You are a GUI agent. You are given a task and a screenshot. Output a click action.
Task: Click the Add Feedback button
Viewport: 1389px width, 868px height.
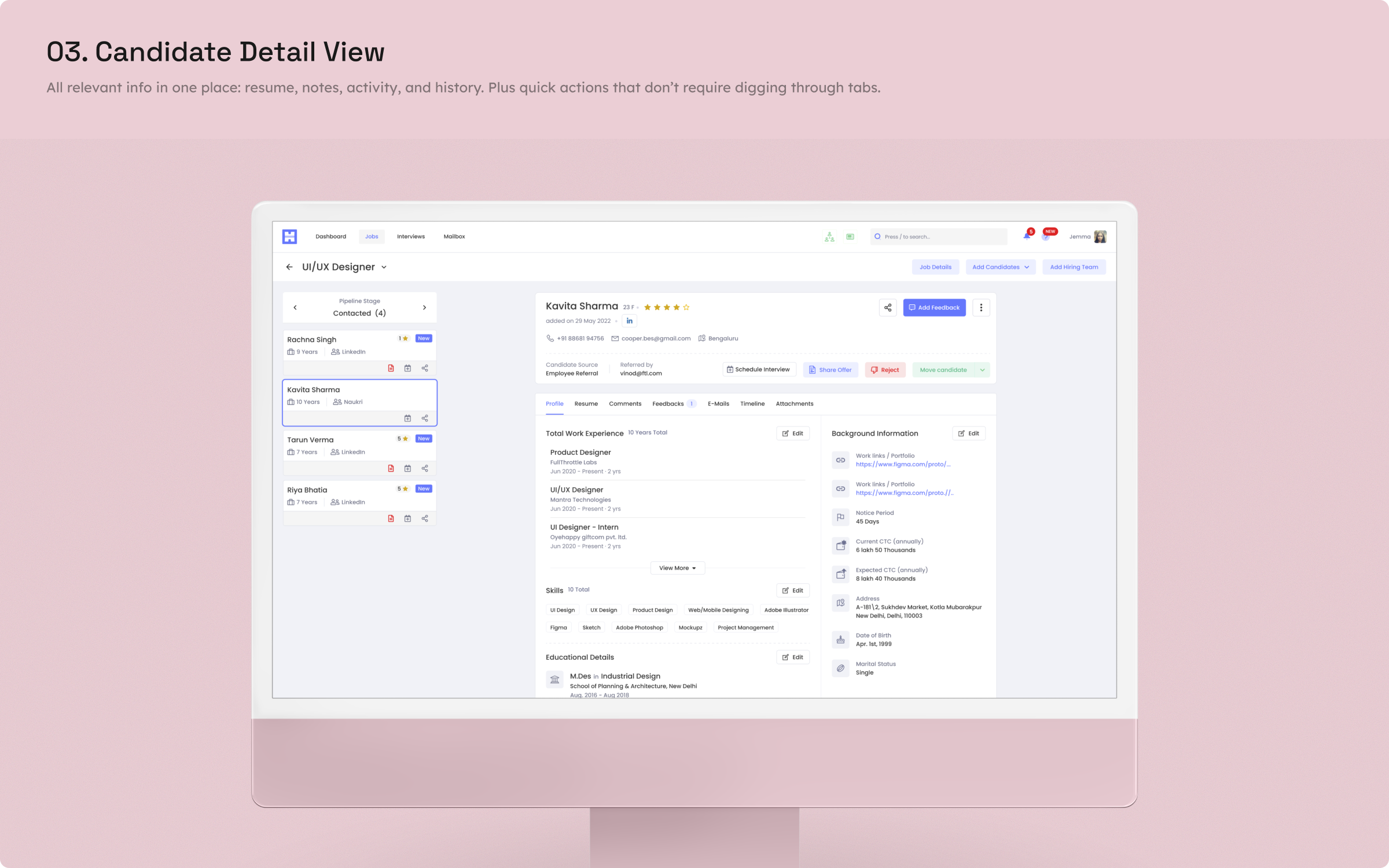click(x=934, y=307)
